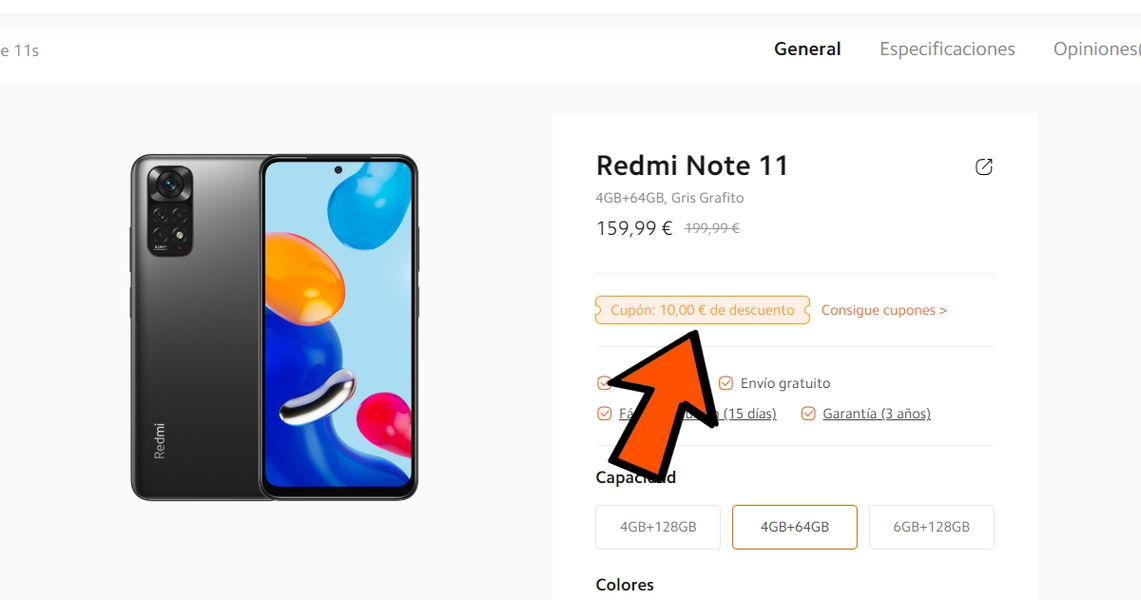Click the crossed-out 199,99 € original price

click(x=712, y=228)
